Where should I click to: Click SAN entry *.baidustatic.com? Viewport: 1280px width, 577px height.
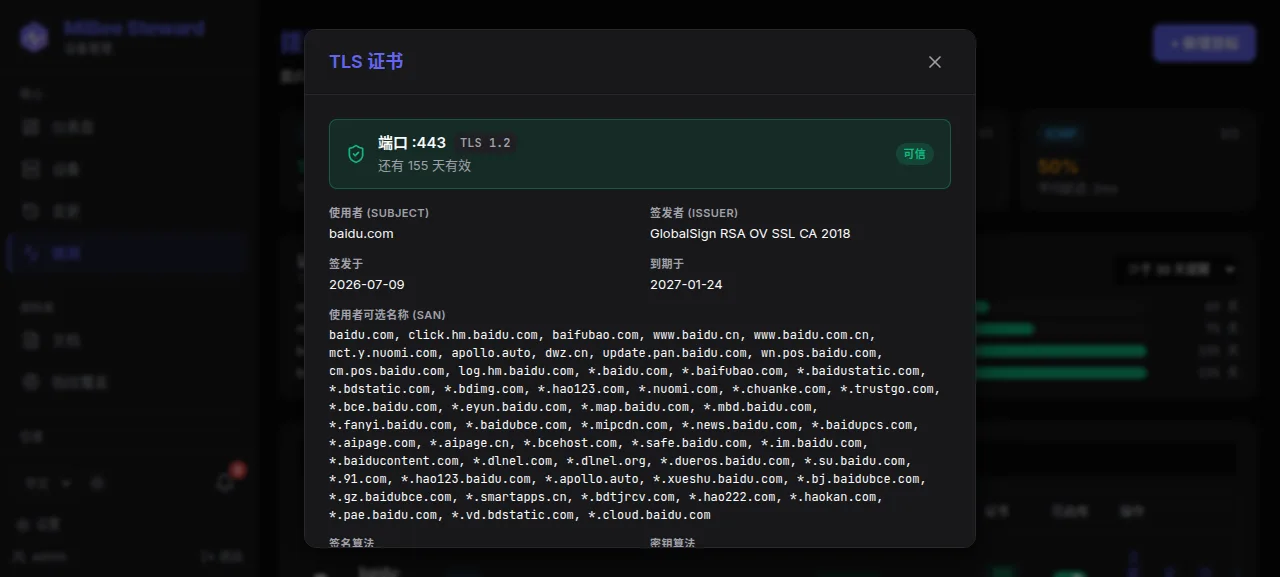[x=857, y=371]
